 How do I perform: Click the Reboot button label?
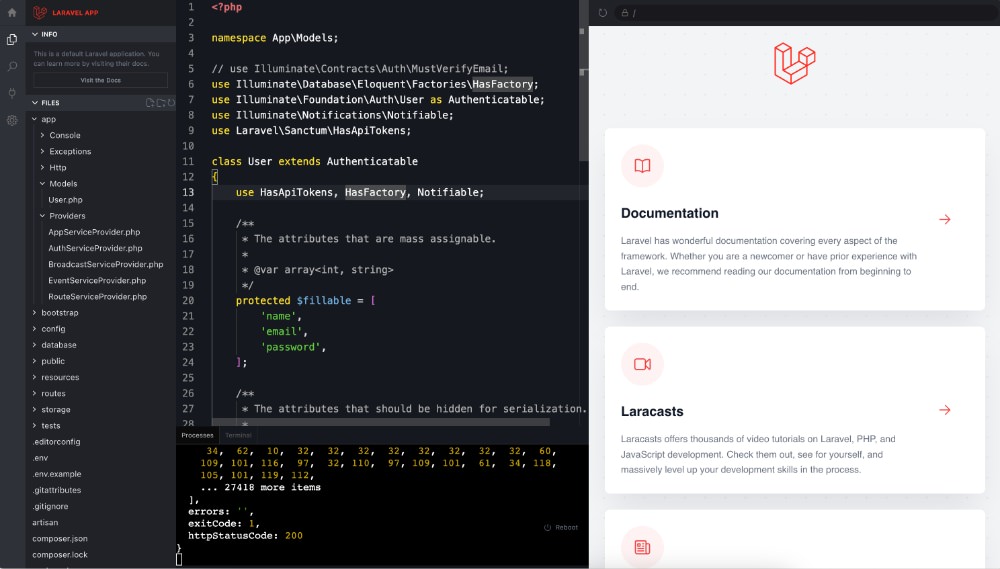(566, 528)
